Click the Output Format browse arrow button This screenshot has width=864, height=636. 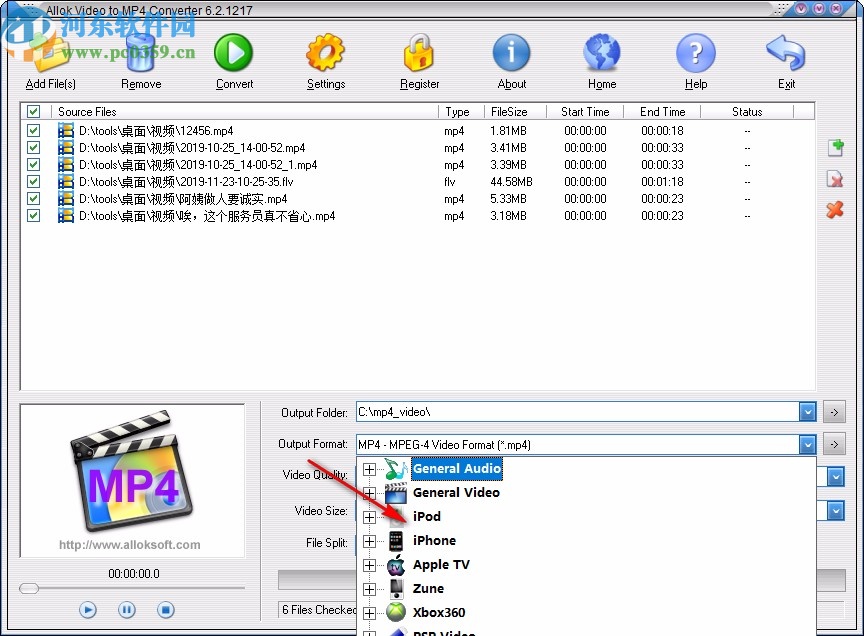tap(834, 443)
